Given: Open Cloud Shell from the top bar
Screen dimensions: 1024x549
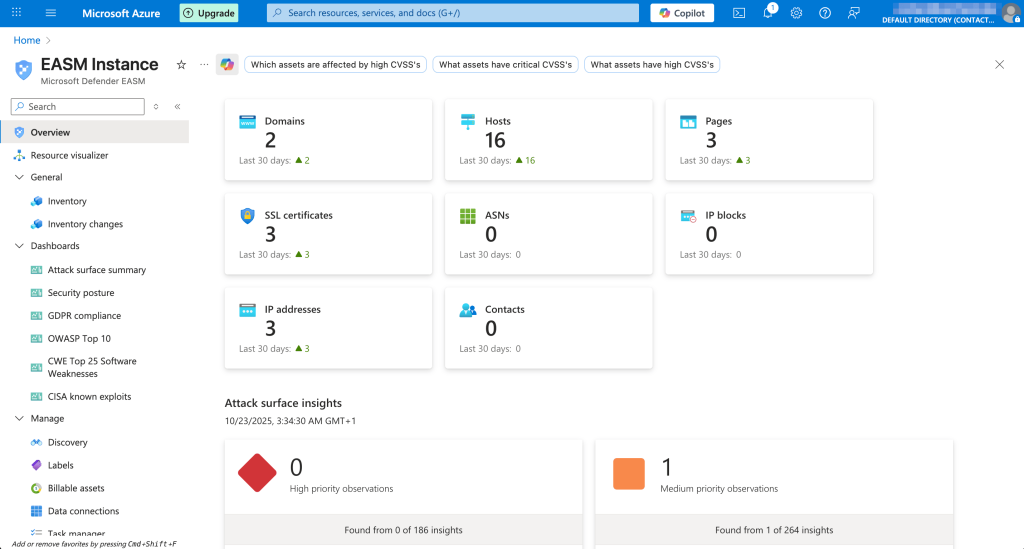Looking at the screenshot, I should pos(739,13).
